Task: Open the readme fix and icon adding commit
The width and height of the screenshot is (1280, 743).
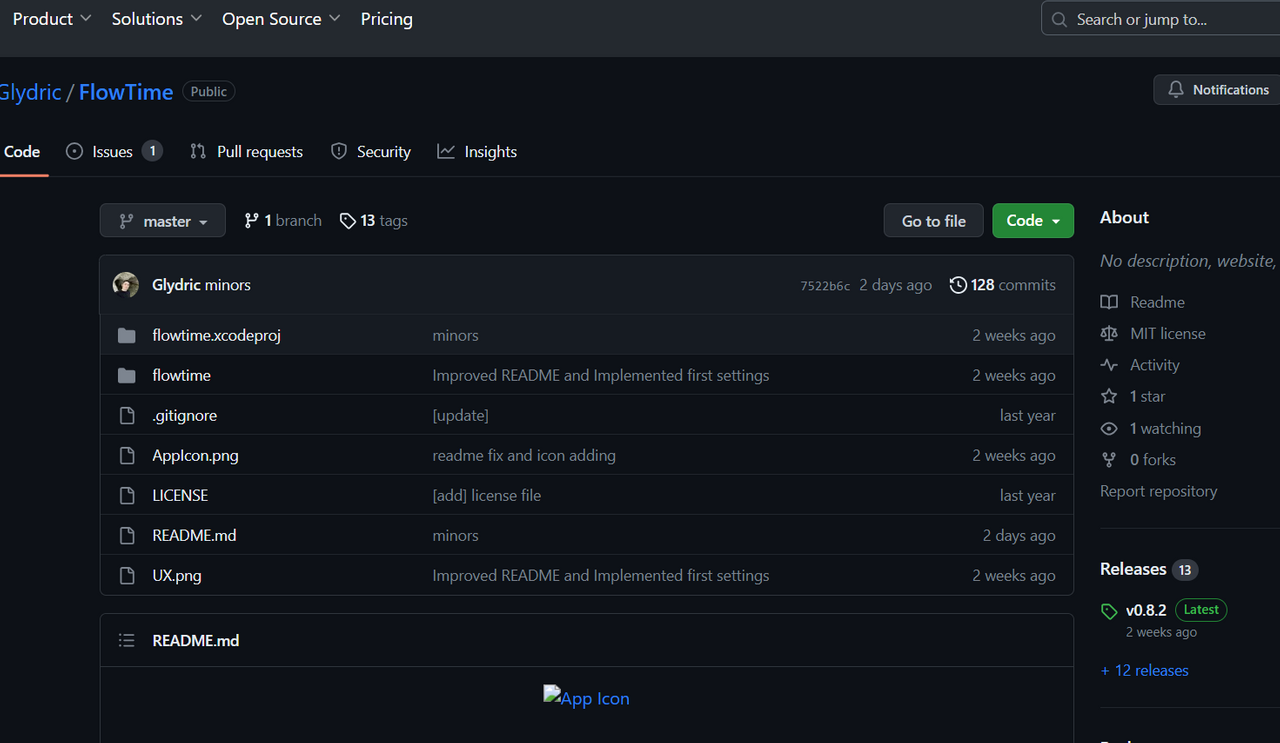Action: click(524, 456)
